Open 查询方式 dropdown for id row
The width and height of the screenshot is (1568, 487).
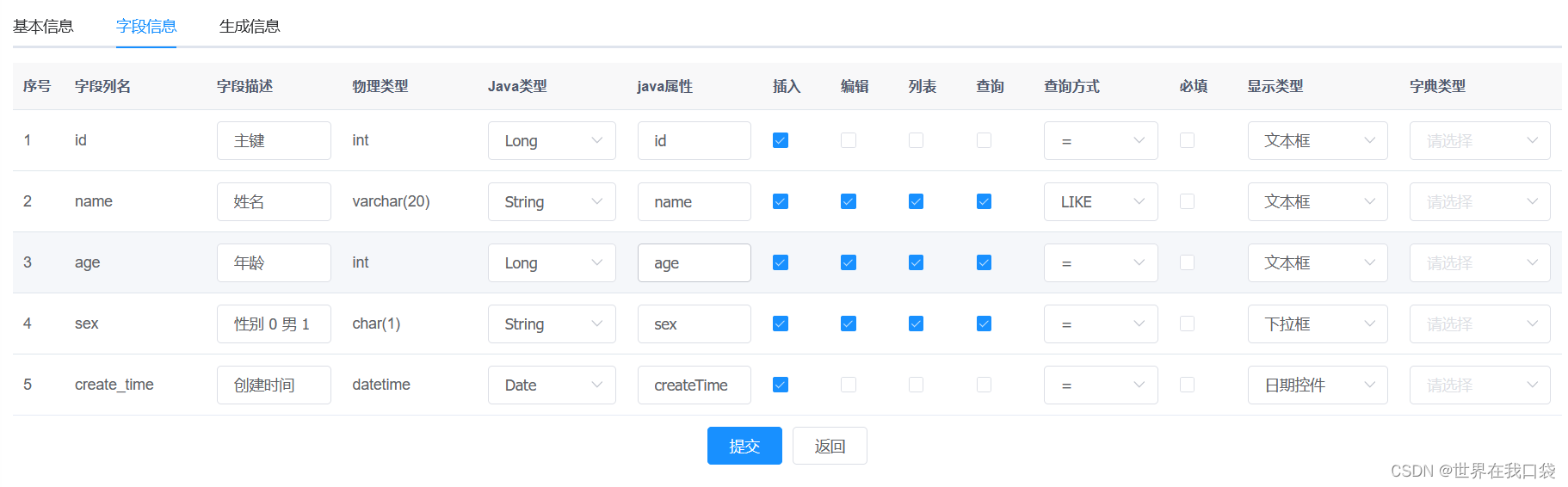pos(1101,140)
